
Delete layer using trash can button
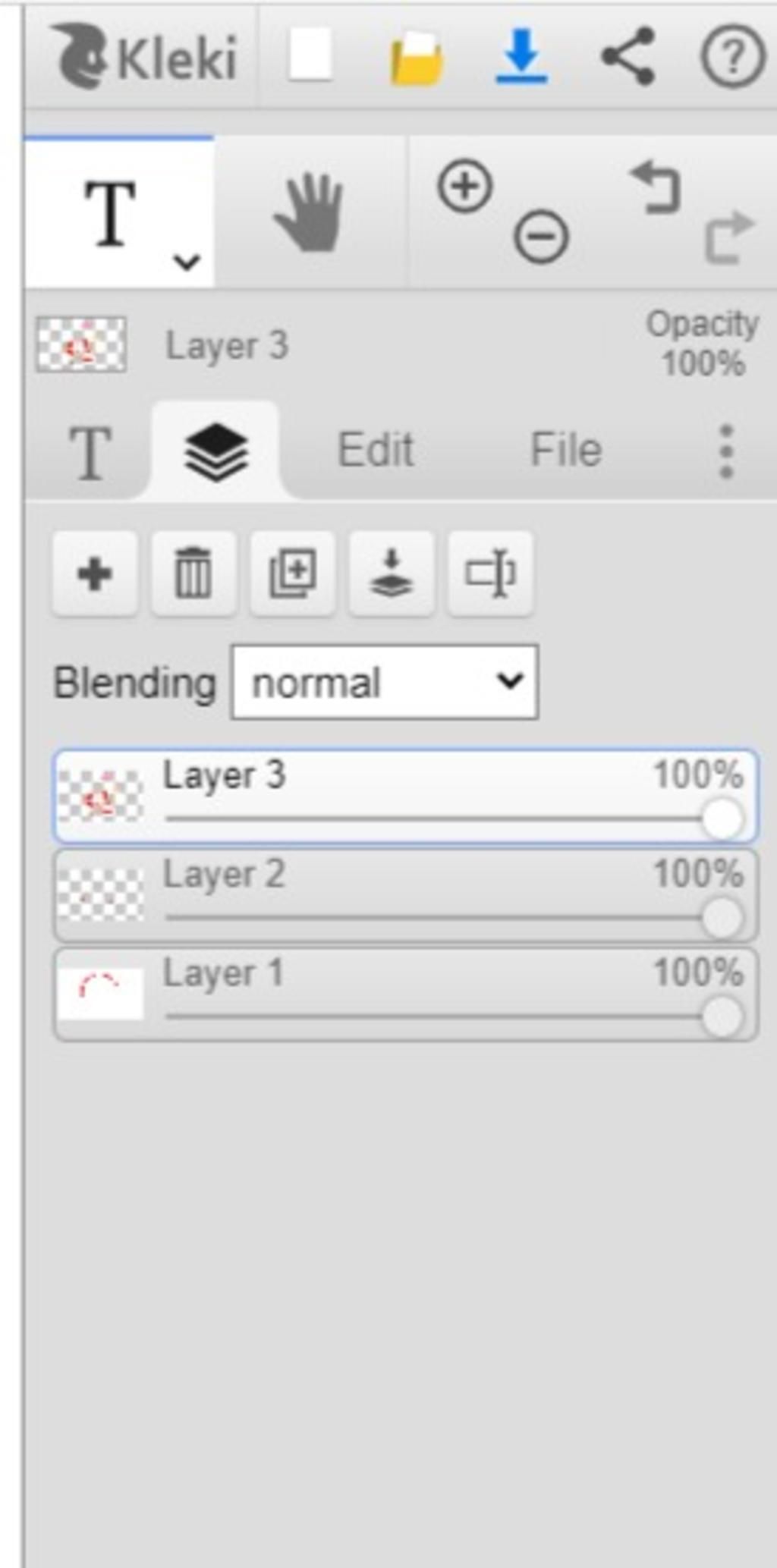click(x=193, y=573)
